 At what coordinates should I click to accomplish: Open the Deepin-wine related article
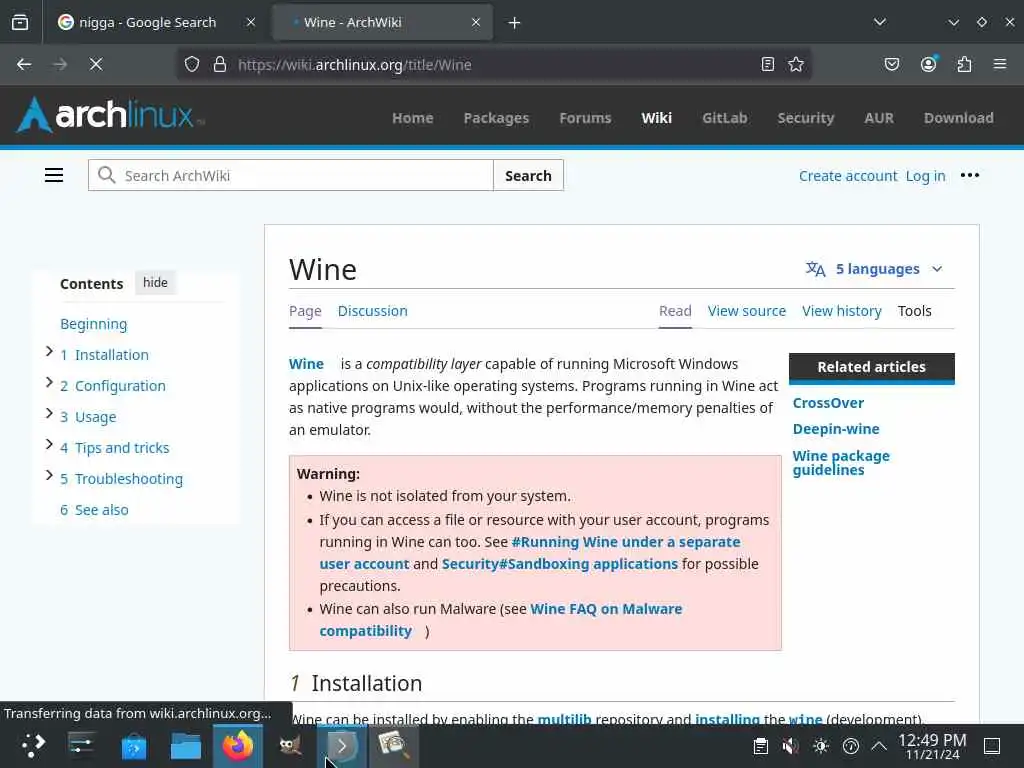coord(836,429)
